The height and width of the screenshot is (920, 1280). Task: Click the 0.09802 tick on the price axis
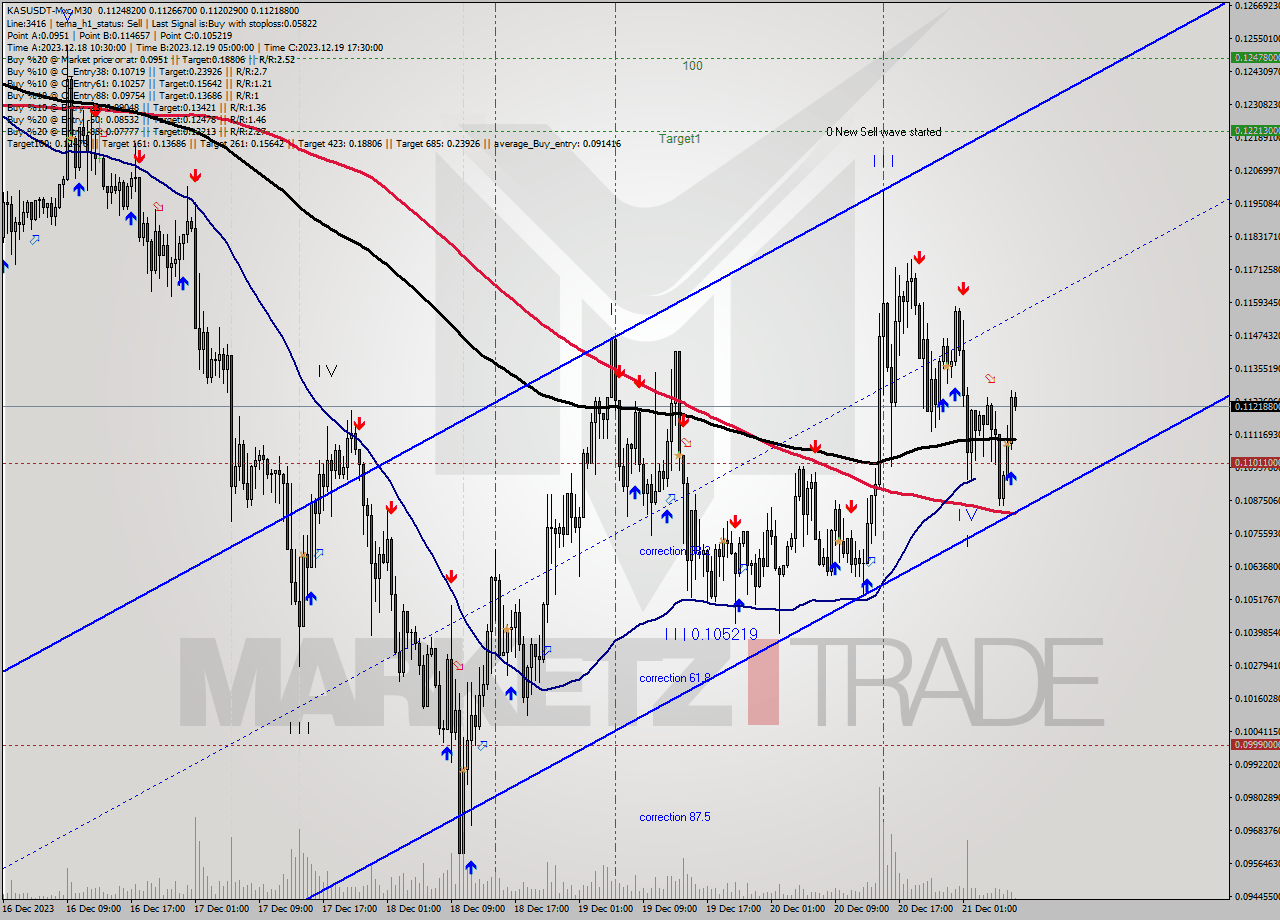pos(1257,797)
